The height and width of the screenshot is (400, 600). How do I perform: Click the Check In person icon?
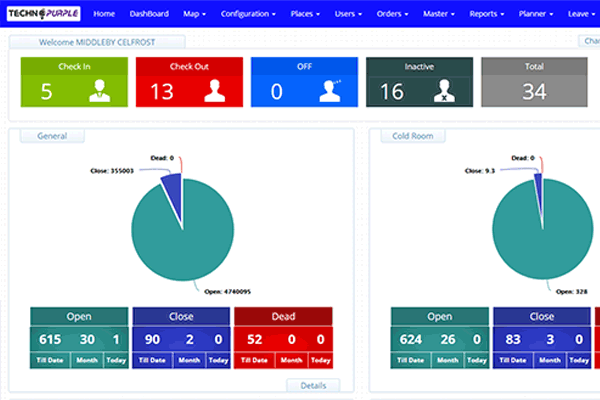[100, 90]
